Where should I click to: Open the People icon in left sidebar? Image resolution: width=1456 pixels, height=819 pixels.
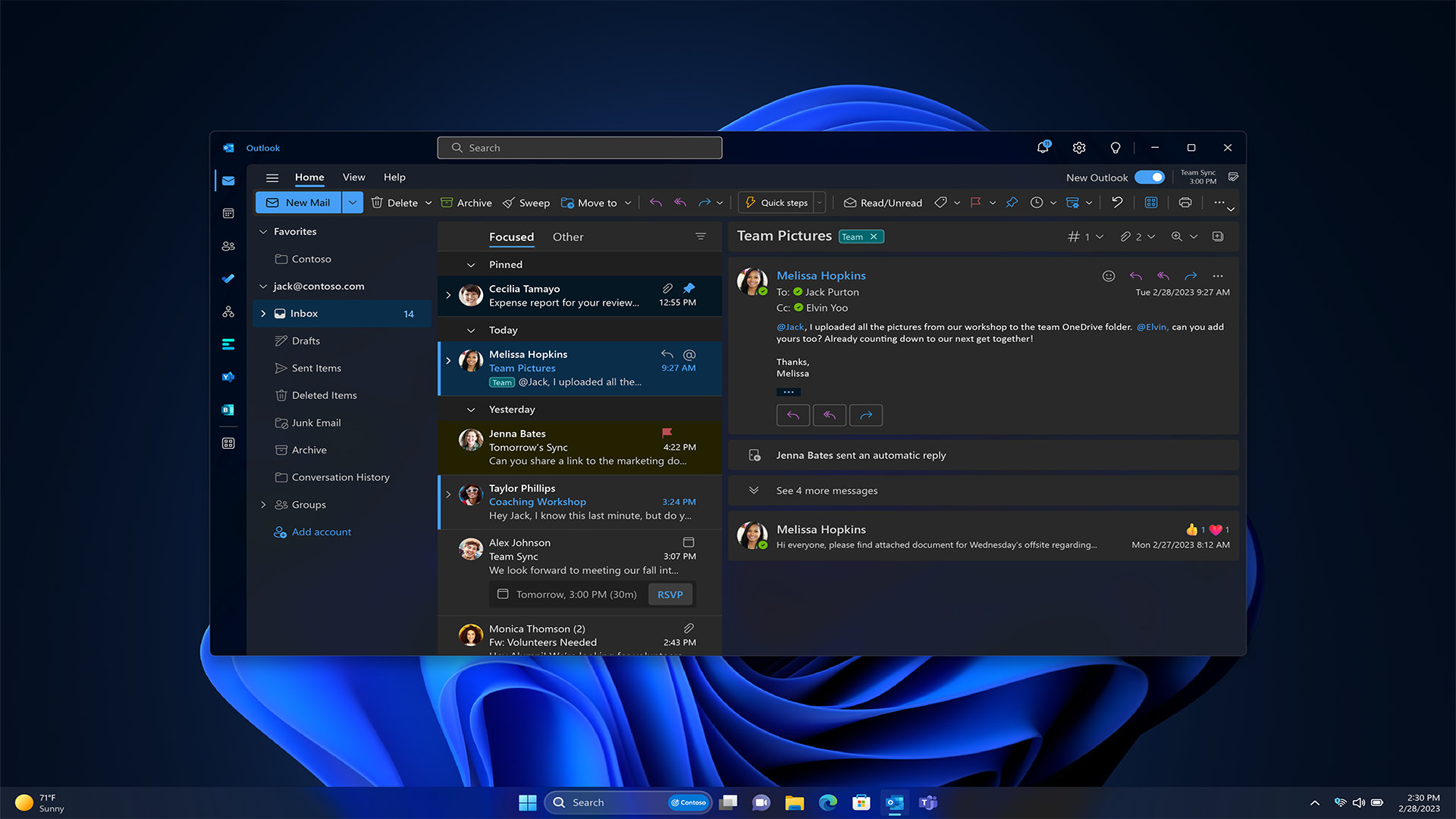point(228,246)
